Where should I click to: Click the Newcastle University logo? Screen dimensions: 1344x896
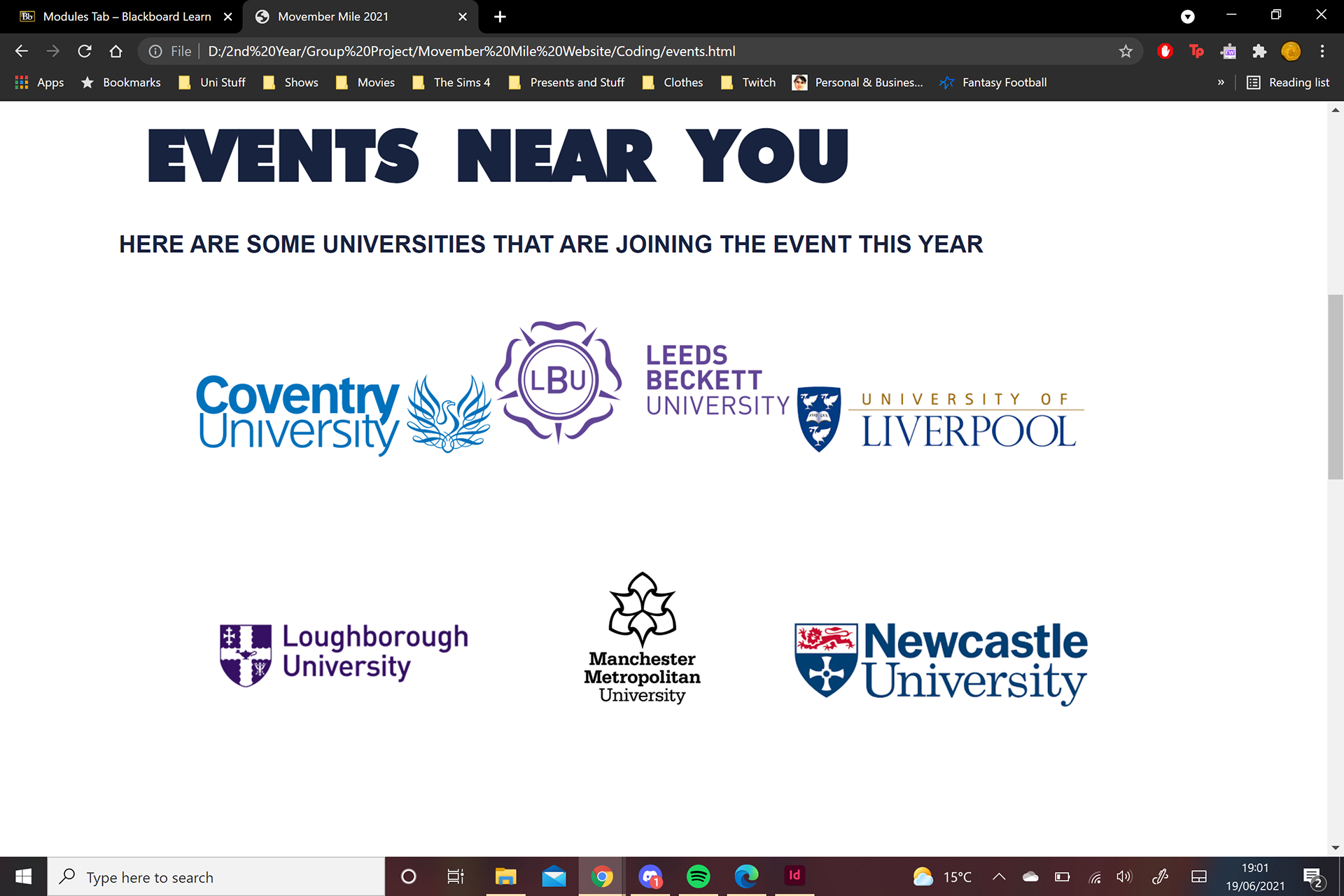941,663
